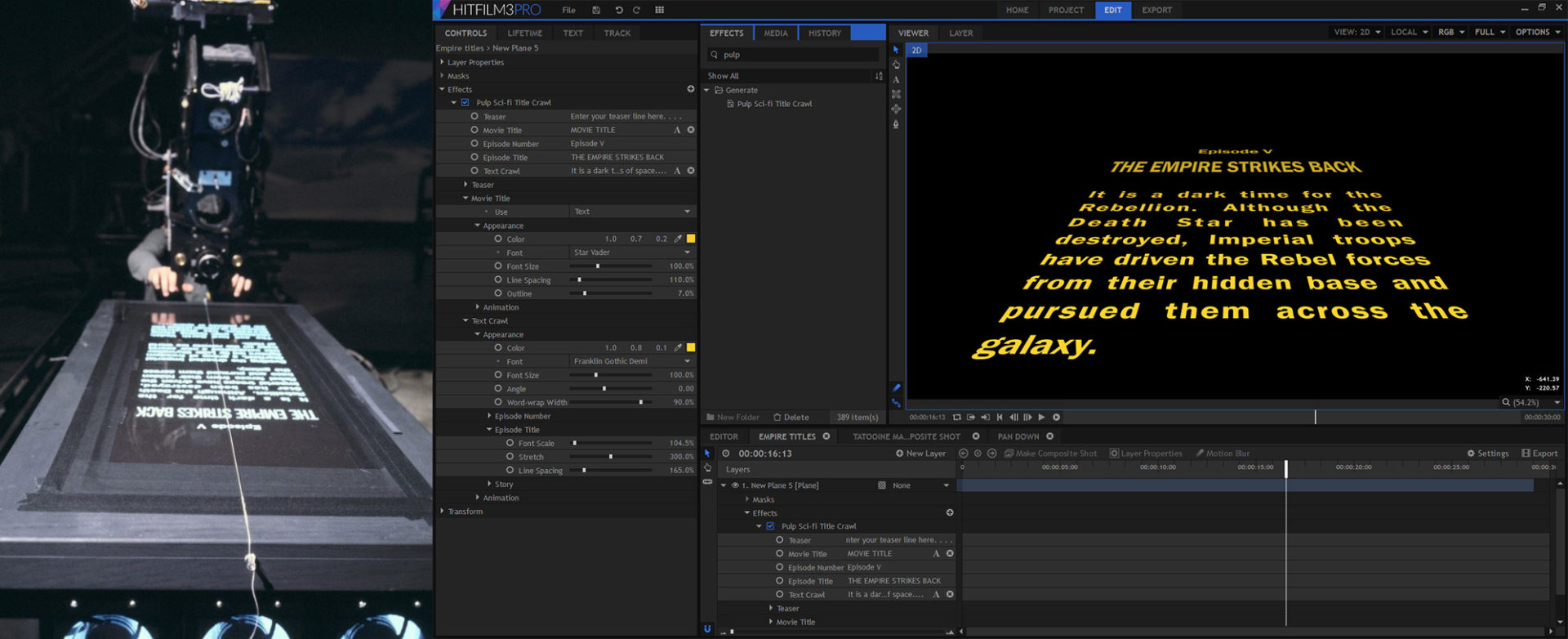Expand Masks section in Controls panel
Image resolution: width=1568 pixels, height=639 pixels.
pos(442,75)
